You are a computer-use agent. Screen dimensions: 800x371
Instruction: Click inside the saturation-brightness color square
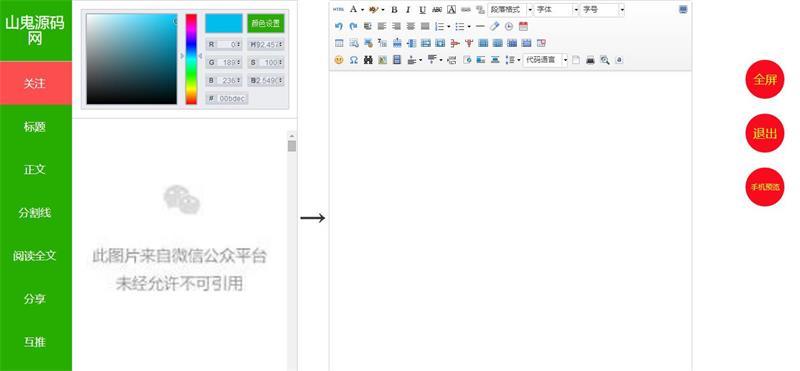click(132, 59)
